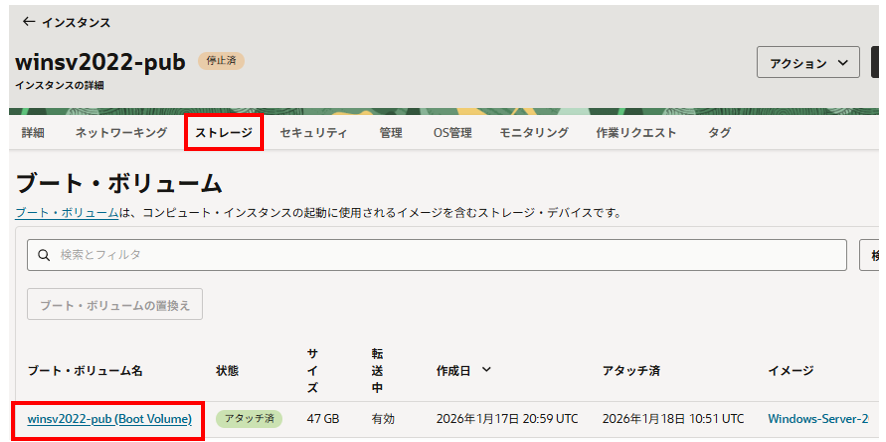Viewport: 886px width, 442px height.
Task: Click the back arrow to インスタンス
Action: (28, 21)
